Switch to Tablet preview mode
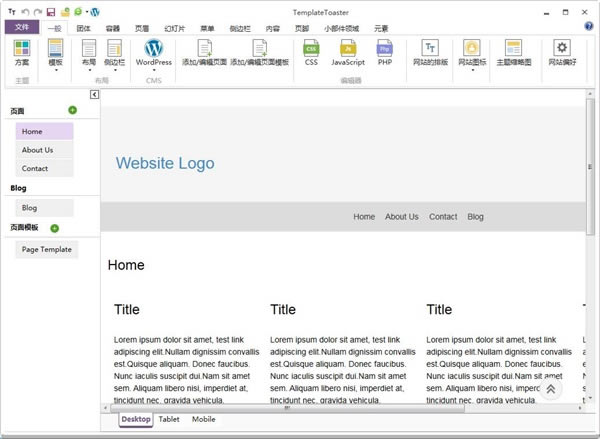The image size is (600, 439). click(169, 419)
